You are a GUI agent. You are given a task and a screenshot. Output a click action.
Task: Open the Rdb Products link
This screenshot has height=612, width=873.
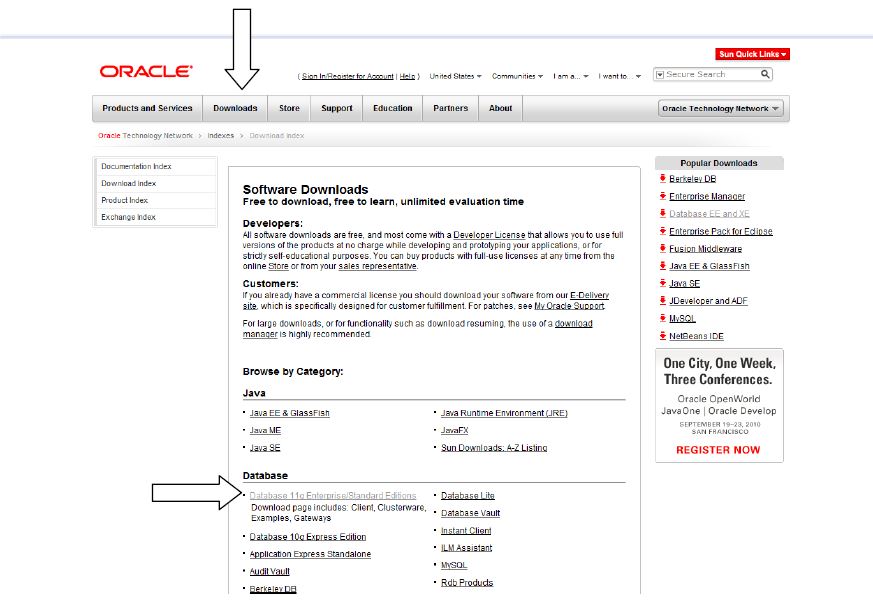click(x=467, y=582)
